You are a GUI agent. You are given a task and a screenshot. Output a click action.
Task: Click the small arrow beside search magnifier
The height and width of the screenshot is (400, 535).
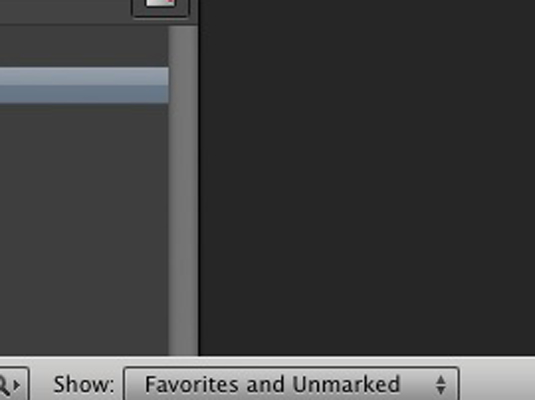pyautogui.click(x=16, y=385)
